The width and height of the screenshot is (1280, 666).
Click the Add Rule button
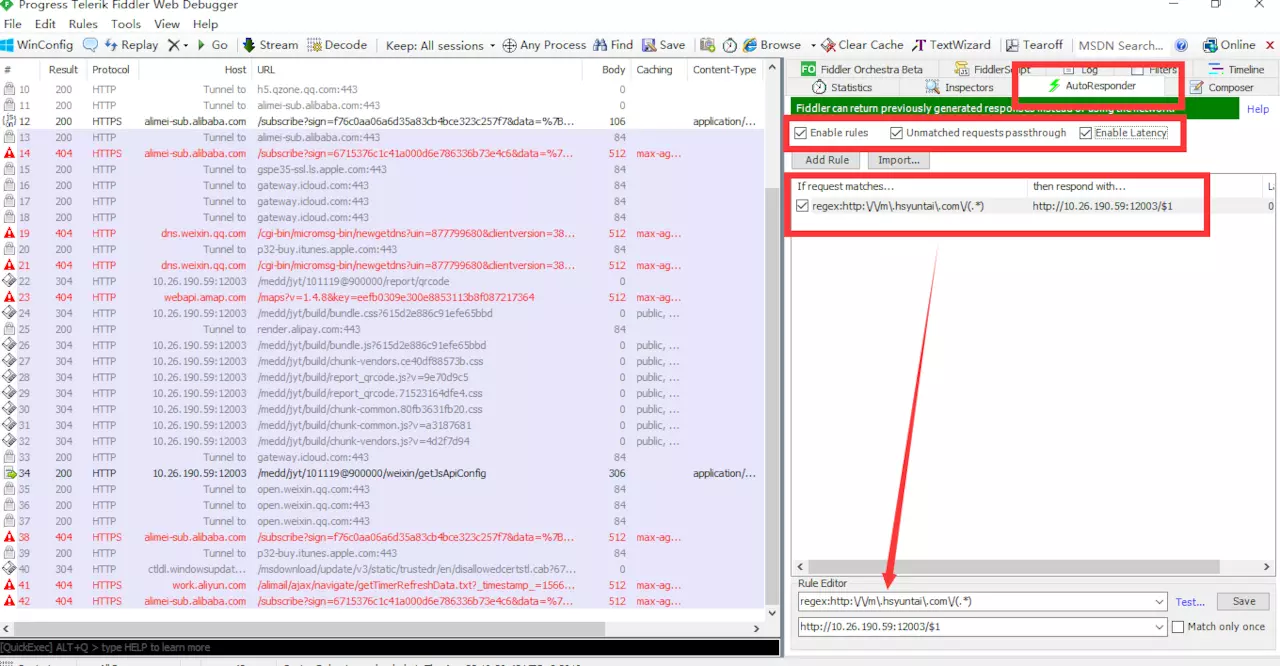click(x=827, y=160)
